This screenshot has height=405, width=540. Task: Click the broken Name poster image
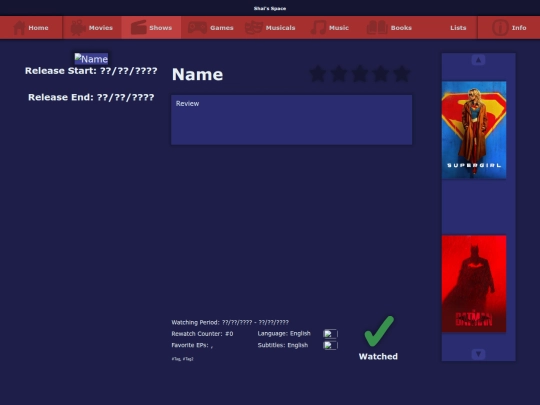pyautogui.click(x=91, y=59)
